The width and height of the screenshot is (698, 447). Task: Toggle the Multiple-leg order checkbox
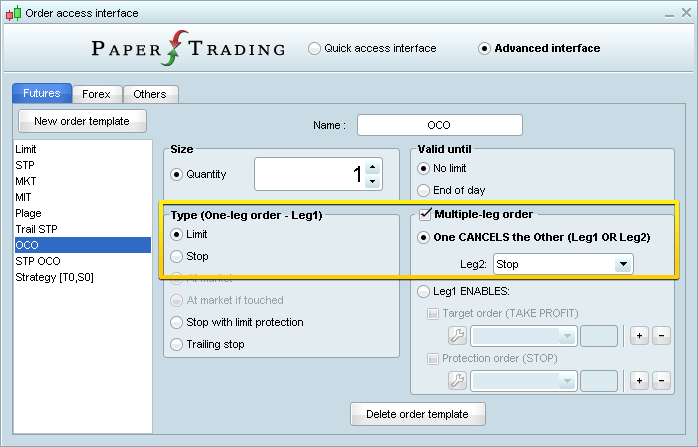(425, 213)
